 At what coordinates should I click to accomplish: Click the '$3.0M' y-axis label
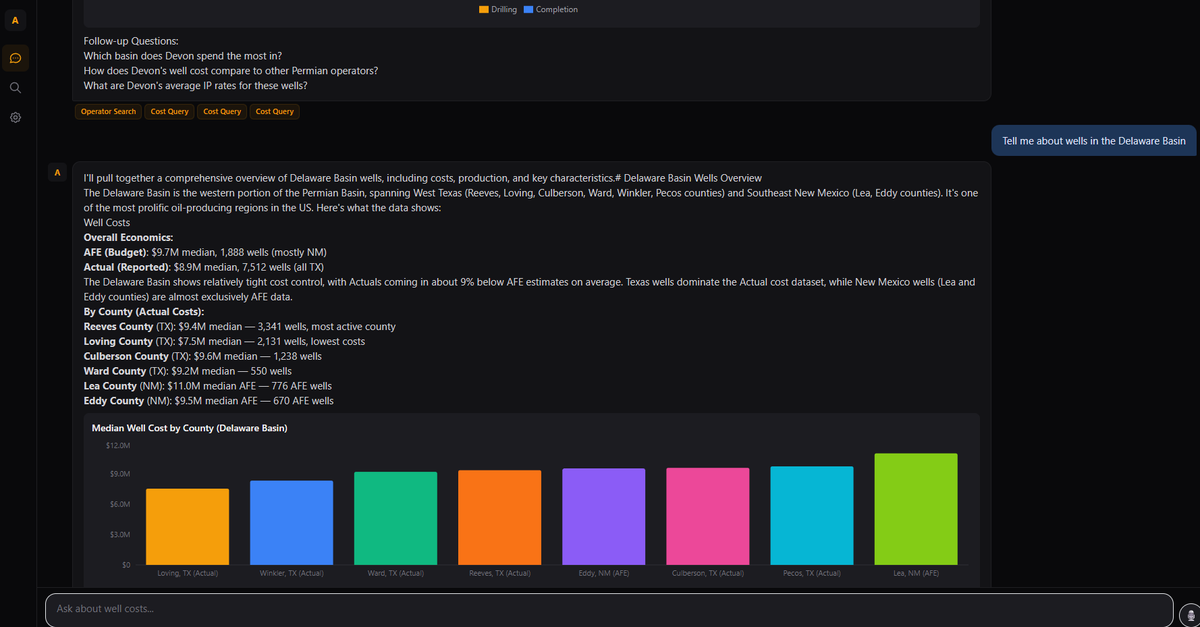[x=120, y=535]
